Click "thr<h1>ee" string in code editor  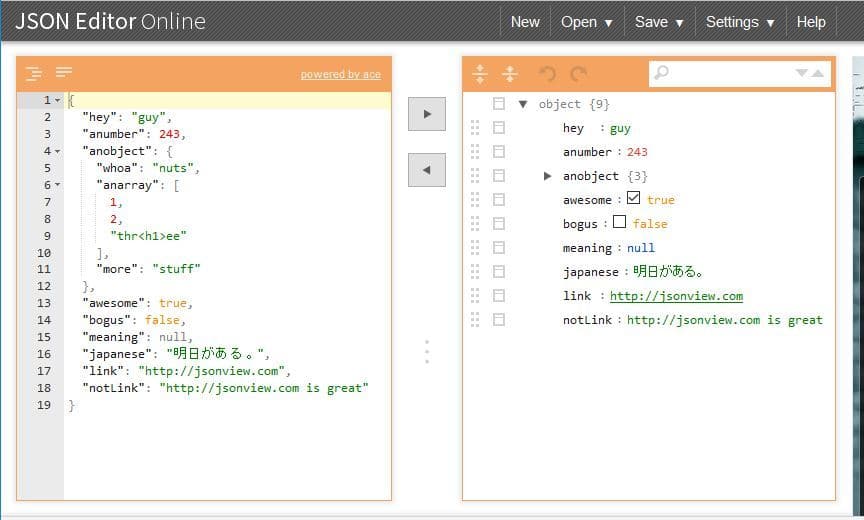click(x=149, y=236)
